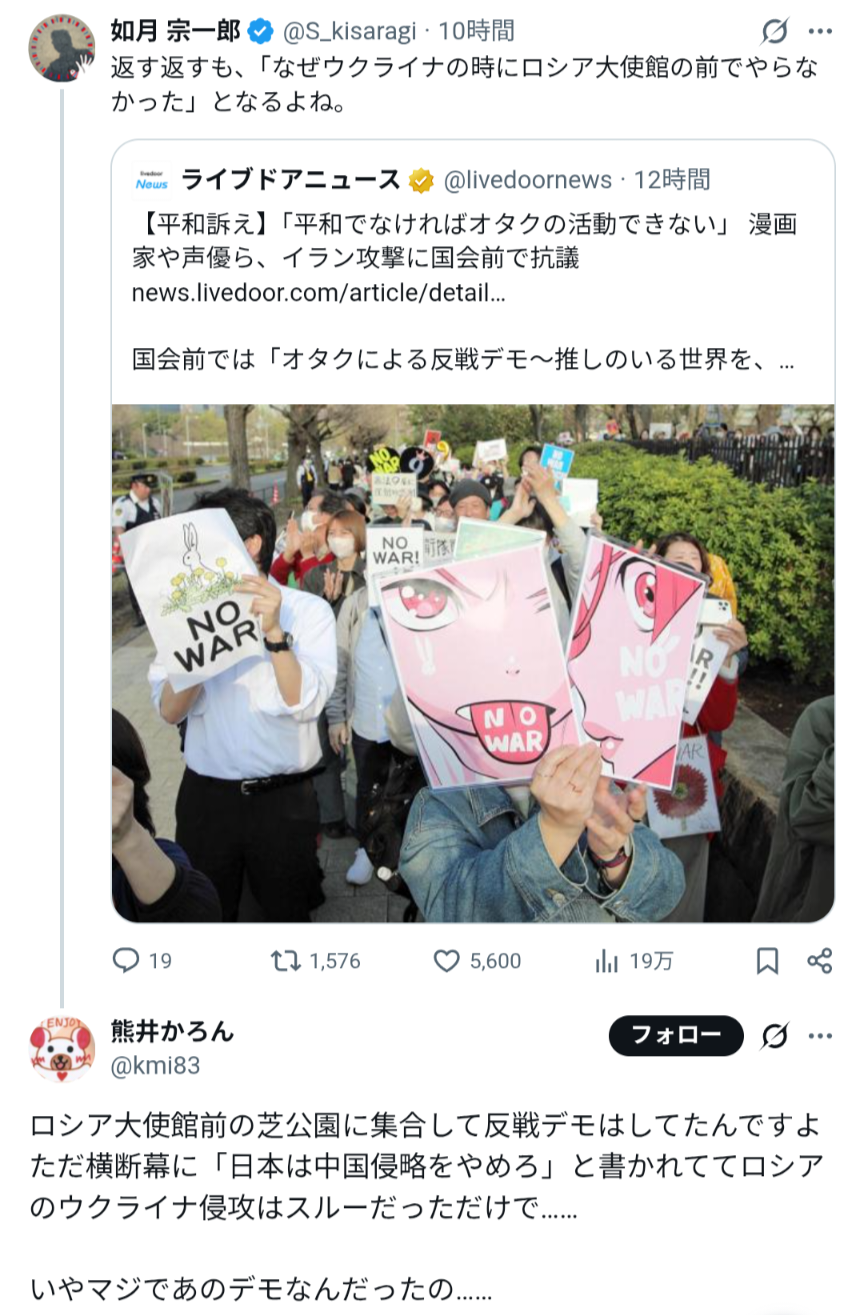The height and width of the screenshot is (1315, 864).
Task: Like the post with 5,600 hearts
Action: (x=446, y=961)
